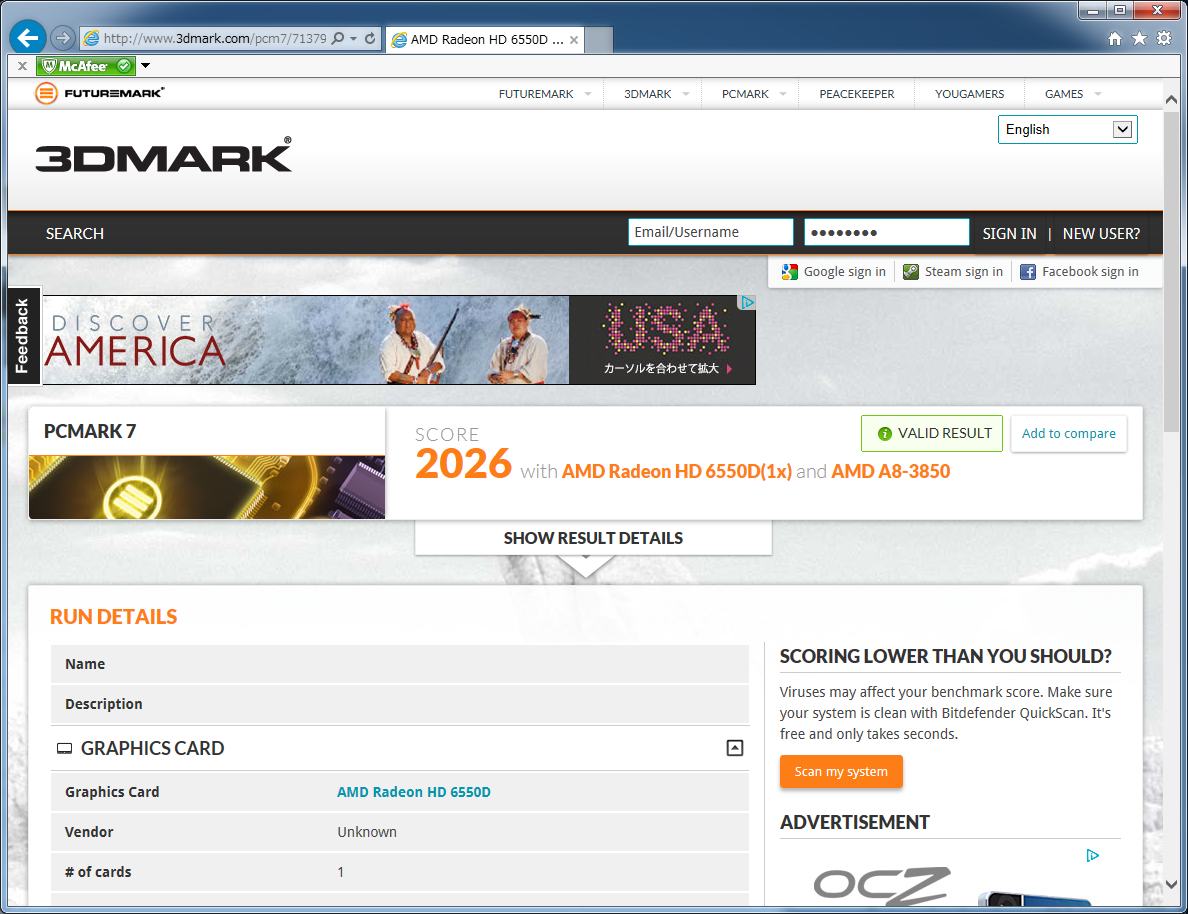Screen dimensions: 1188x914
Task: Open browser Tools gear icon
Action: (1164, 39)
